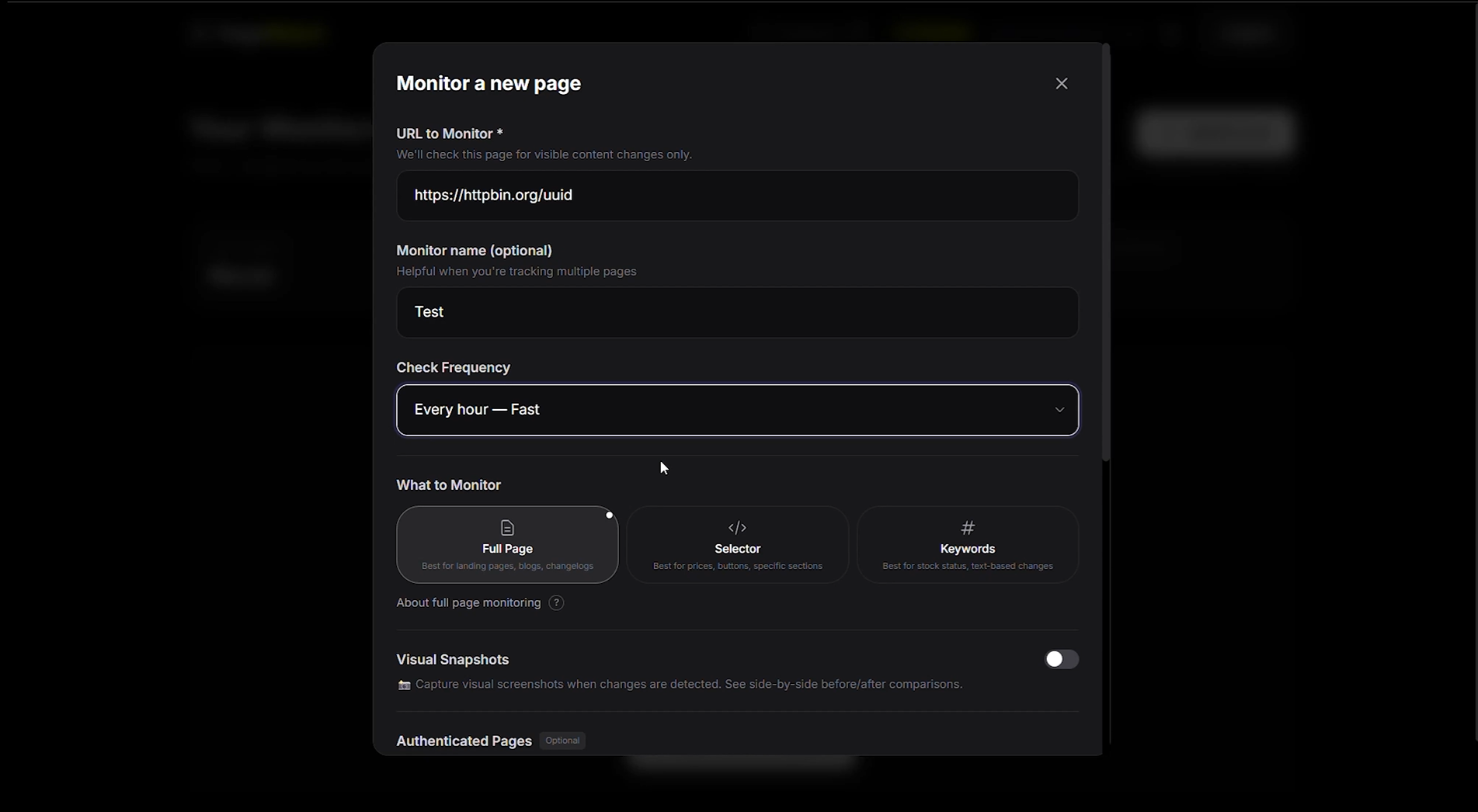Click the dialog's vertical scrollbar

[x=1106, y=252]
